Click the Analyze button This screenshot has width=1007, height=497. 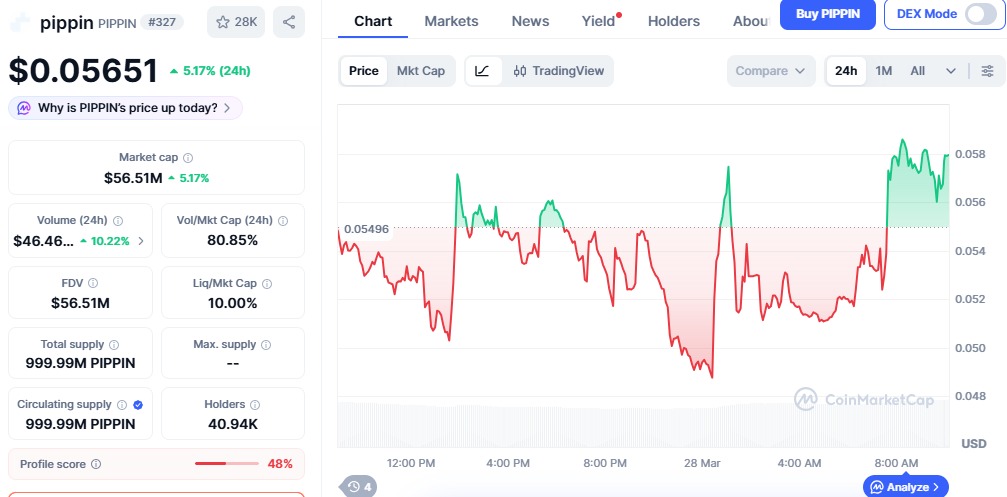(x=906, y=487)
